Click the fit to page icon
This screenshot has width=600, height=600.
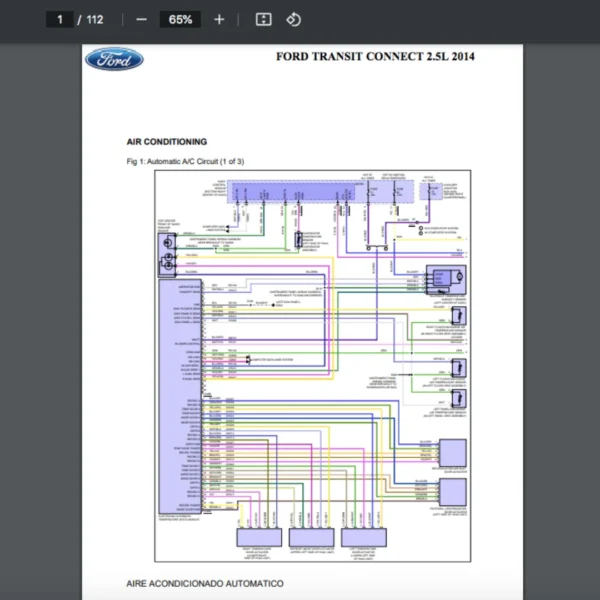(x=263, y=19)
